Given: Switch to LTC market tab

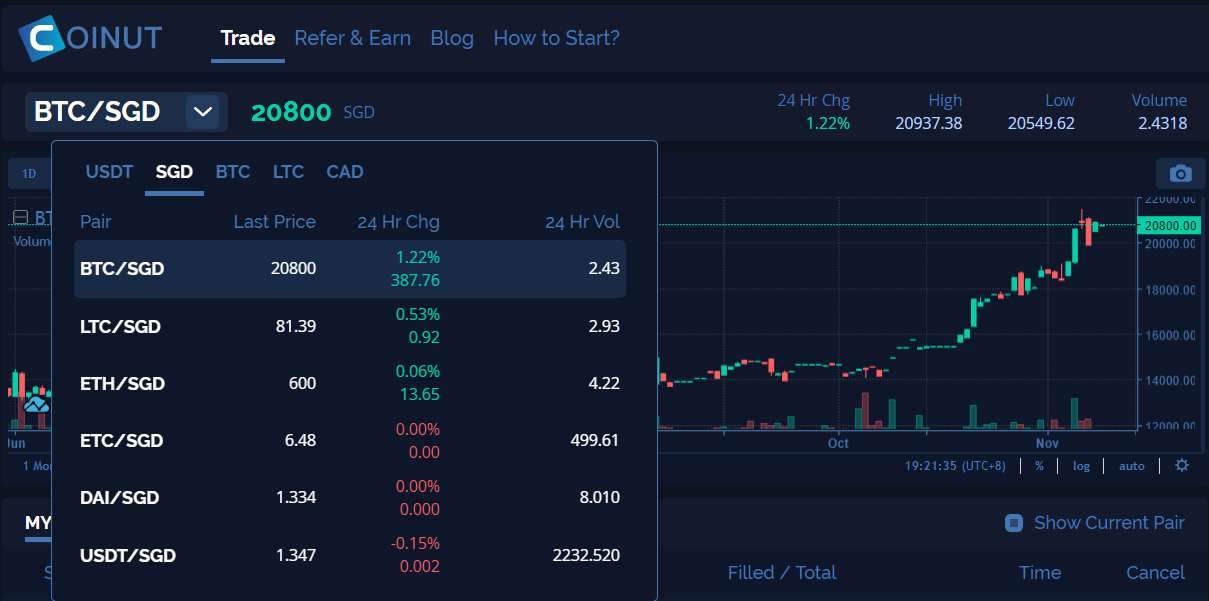Looking at the screenshot, I should tap(288, 172).
